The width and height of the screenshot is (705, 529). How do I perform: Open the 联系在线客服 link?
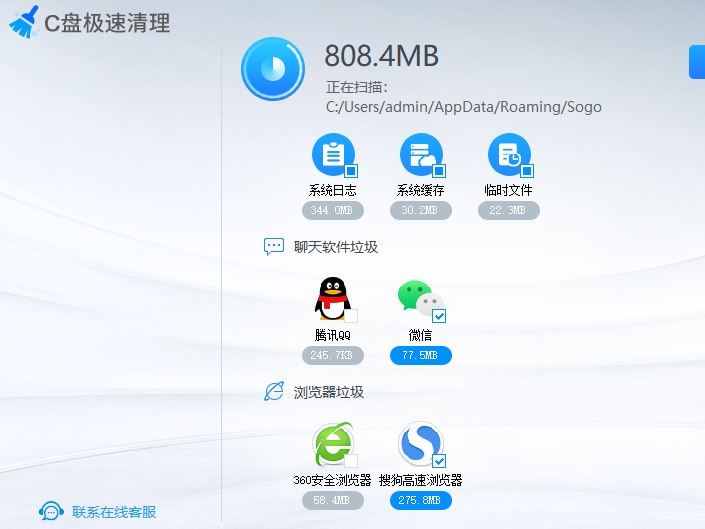click(114, 512)
